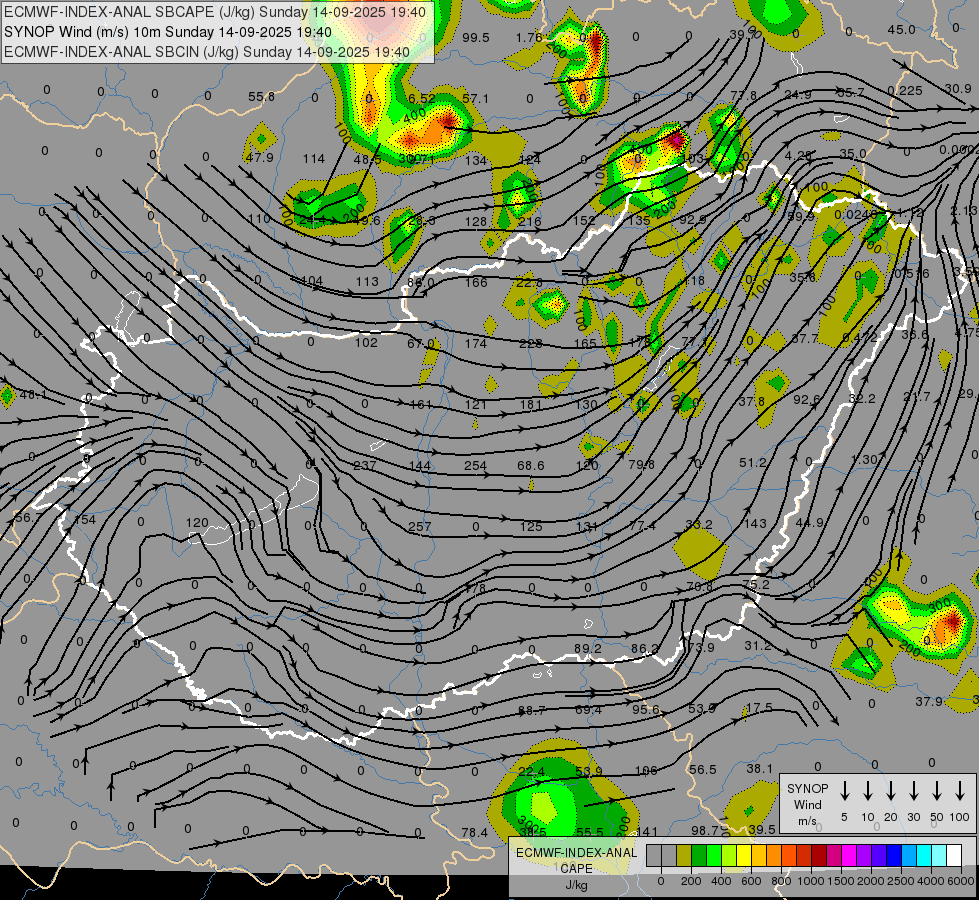Screen dimensions: 979x900
Task: Click the '2500' tick label in CAPE scale
Action: coord(901,881)
